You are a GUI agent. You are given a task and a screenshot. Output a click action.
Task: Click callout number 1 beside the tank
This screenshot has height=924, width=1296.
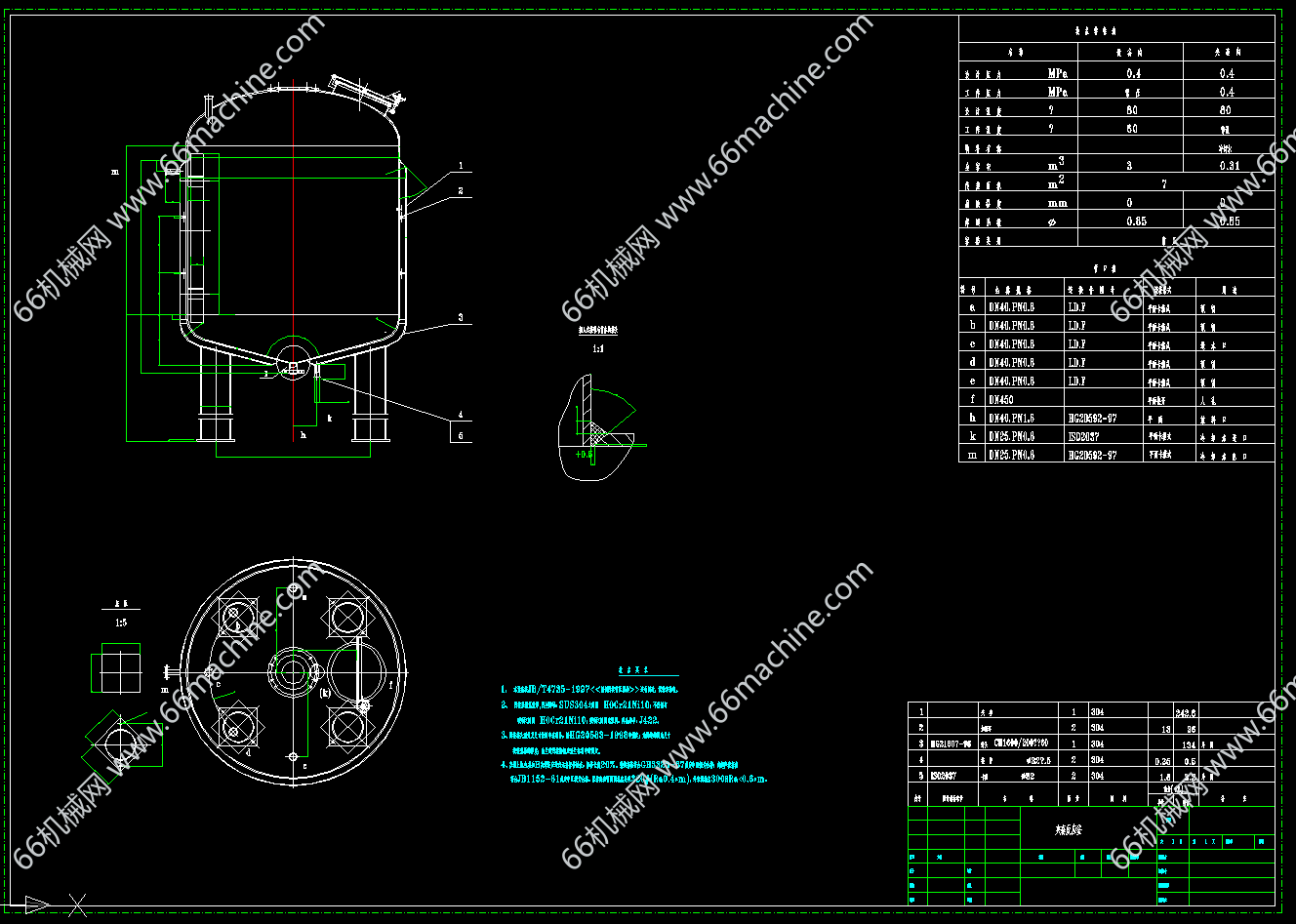(x=461, y=167)
